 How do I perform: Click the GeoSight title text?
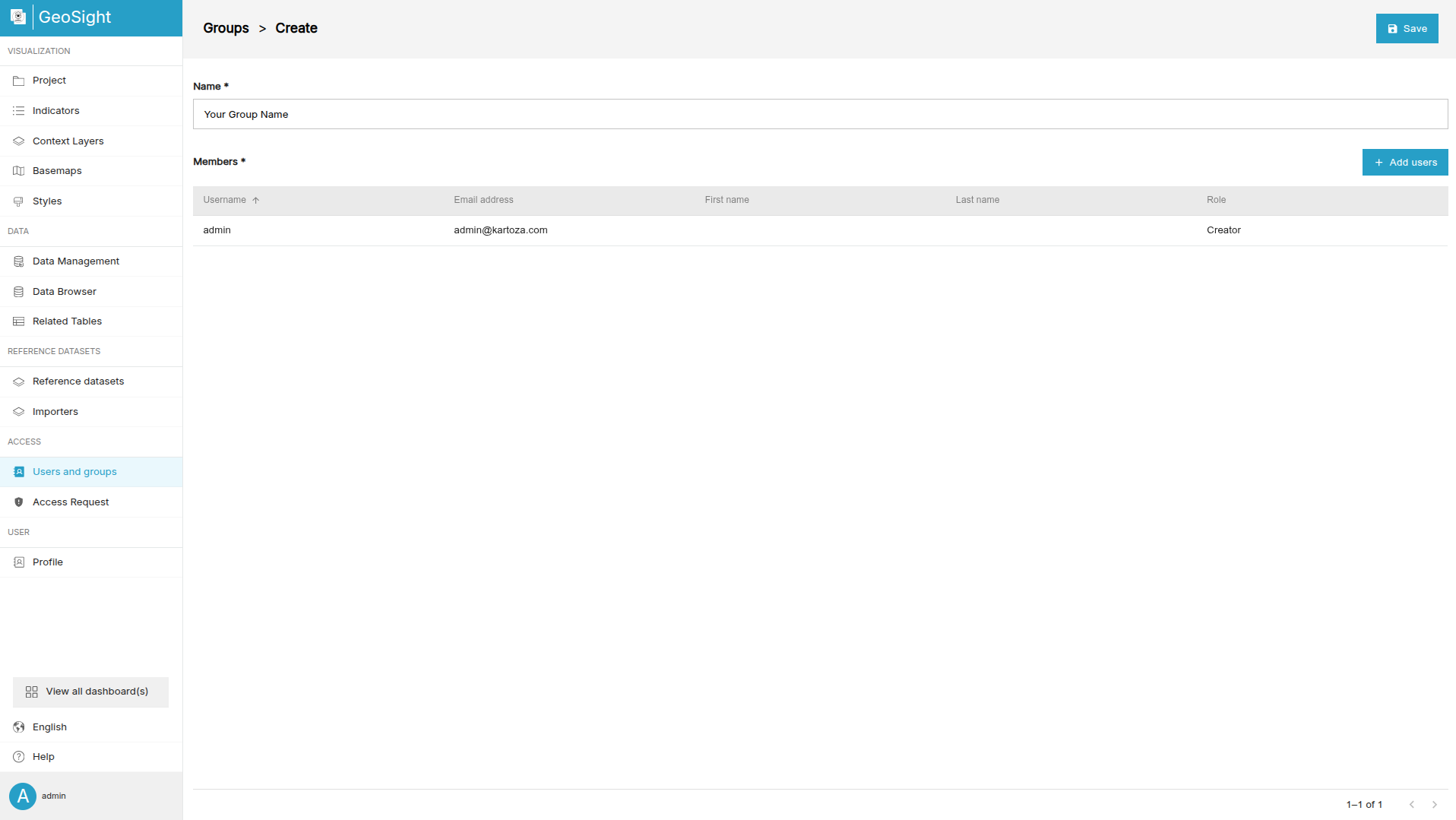click(74, 17)
